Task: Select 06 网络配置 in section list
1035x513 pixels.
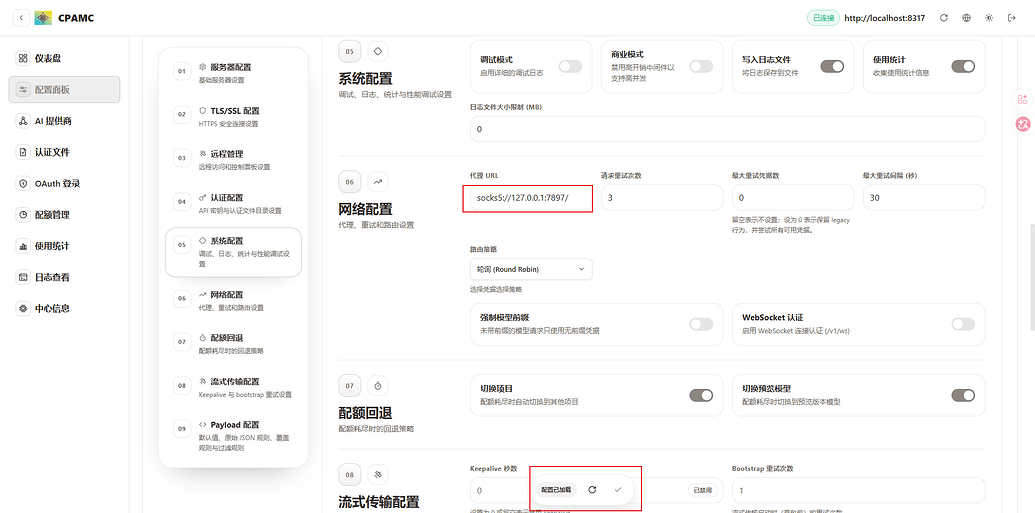Action: 233,300
